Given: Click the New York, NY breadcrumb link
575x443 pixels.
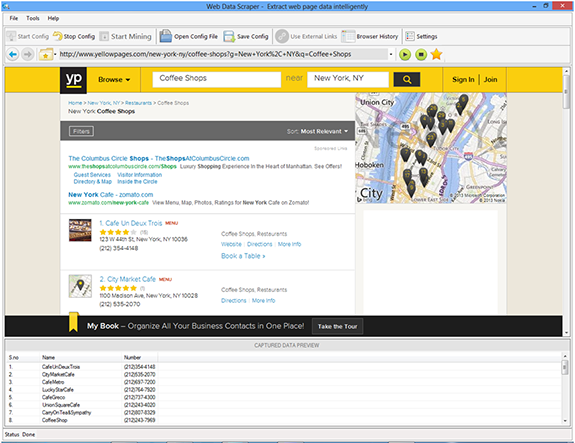Looking at the screenshot, I should click(x=104, y=103).
